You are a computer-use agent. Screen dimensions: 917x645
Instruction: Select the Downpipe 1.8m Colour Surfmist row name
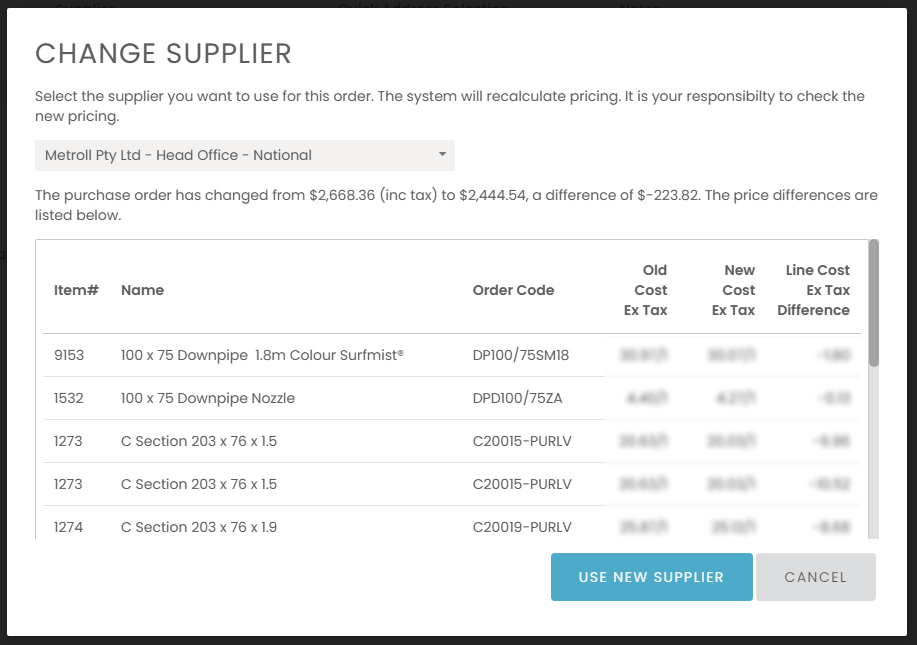pyautogui.click(x=262, y=355)
